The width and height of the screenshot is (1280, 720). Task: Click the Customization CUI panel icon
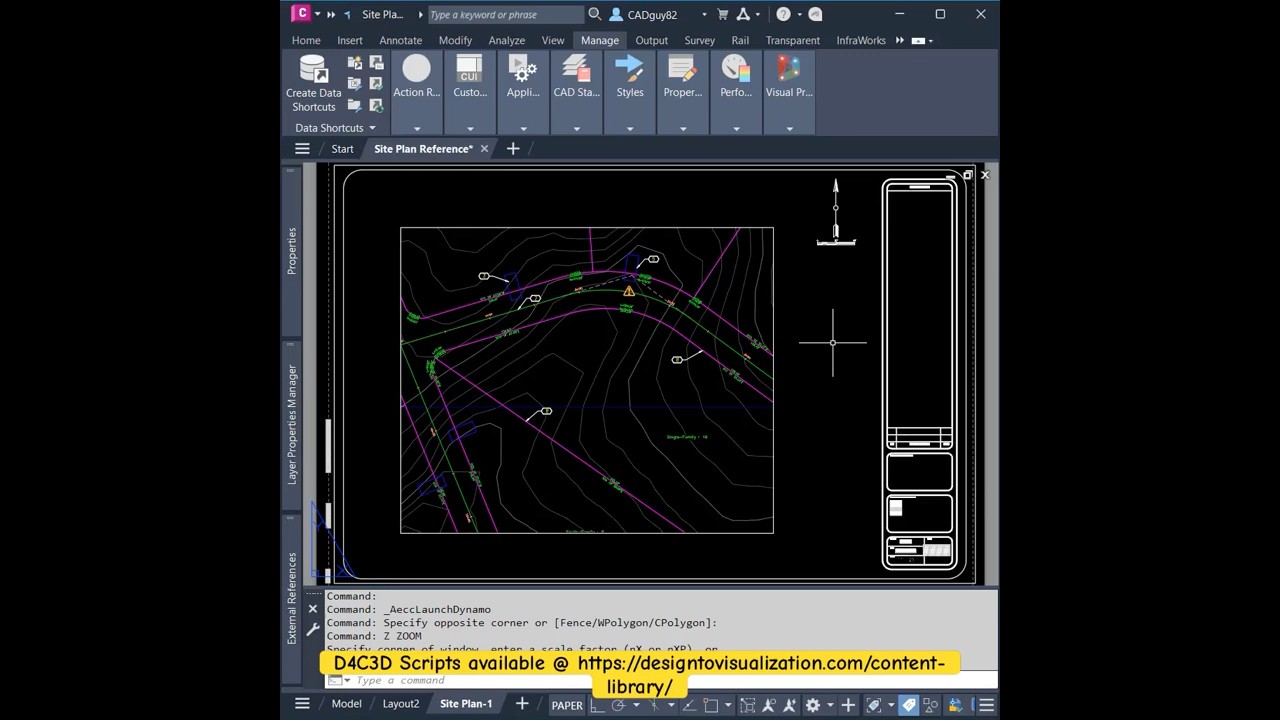[469, 69]
